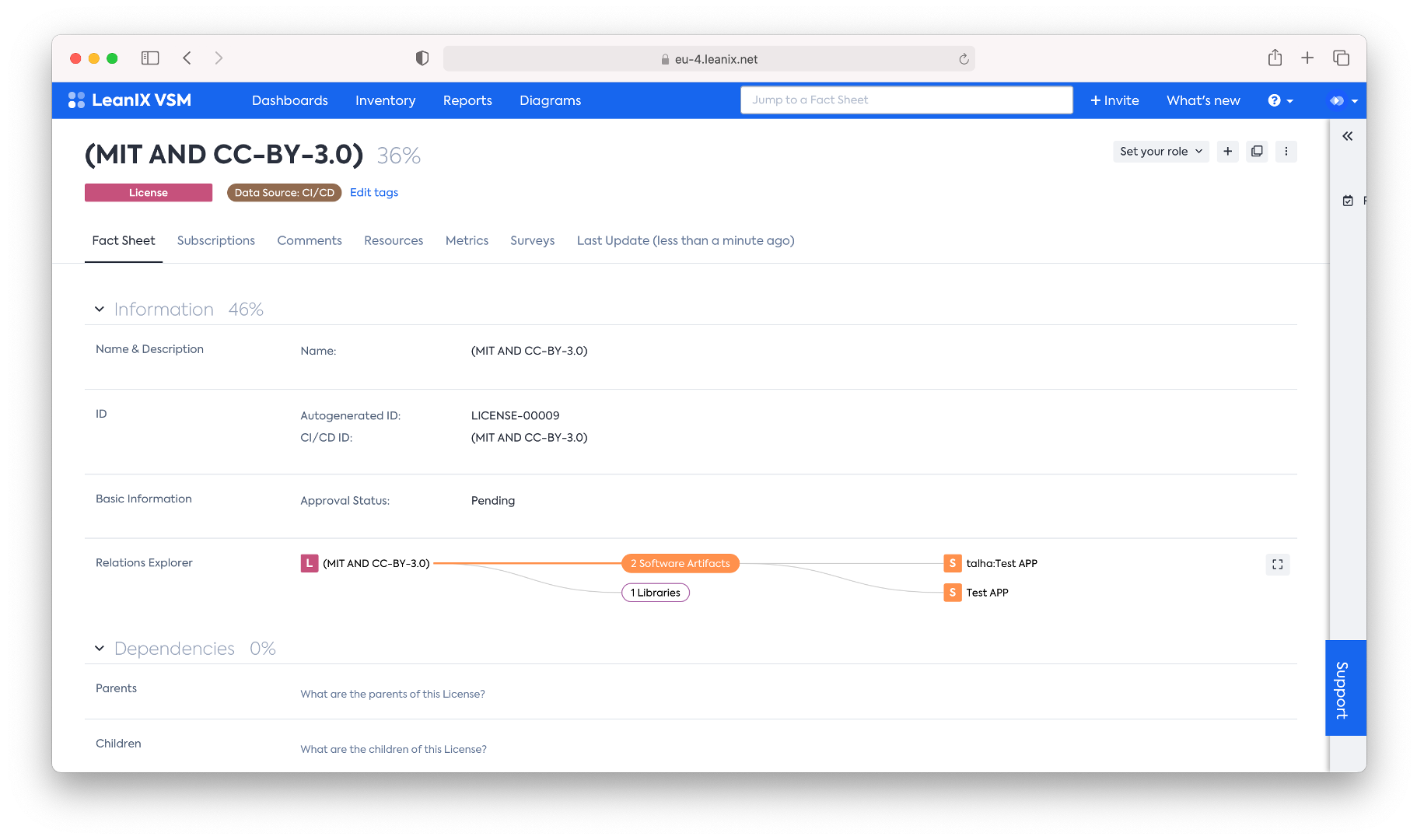Screen dimensions: 1417x840
Task: Collapse the Information section
Action: pyautogui.click(x=100, y=310)
